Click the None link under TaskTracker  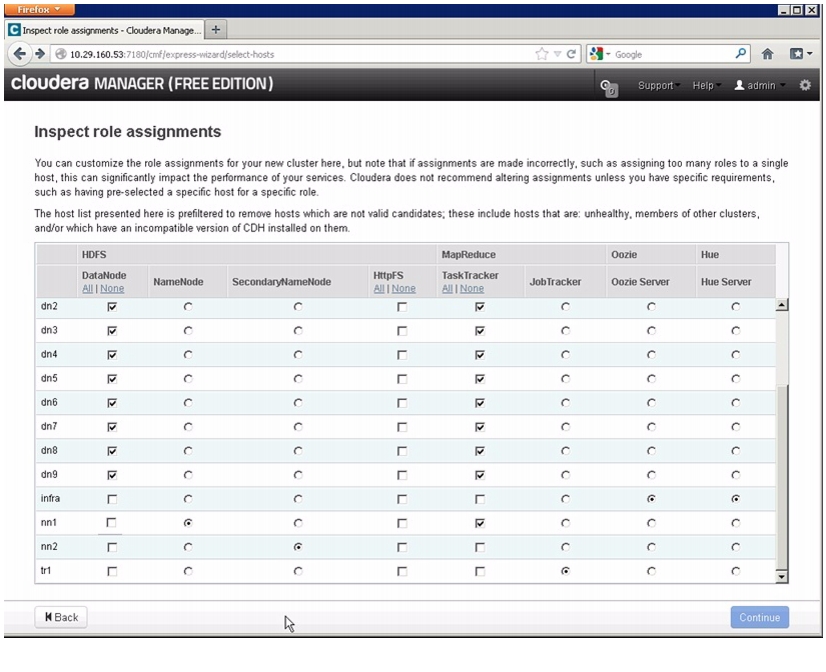point(472,289)
